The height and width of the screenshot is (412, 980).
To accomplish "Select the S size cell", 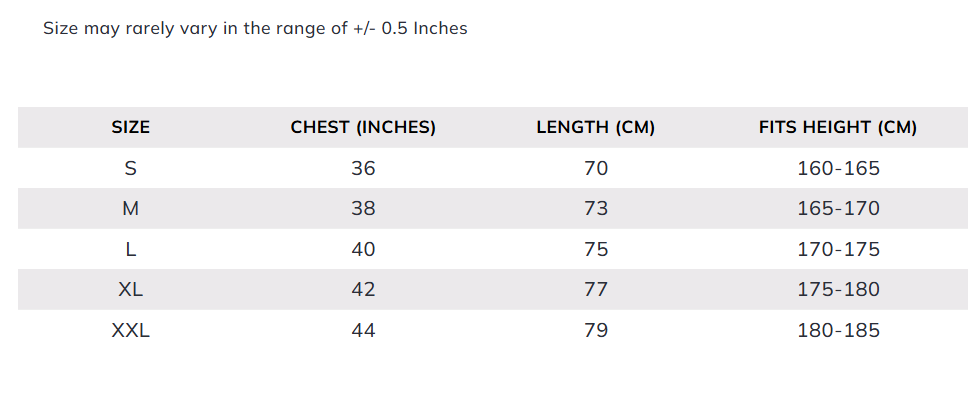I will coord(131,169).
